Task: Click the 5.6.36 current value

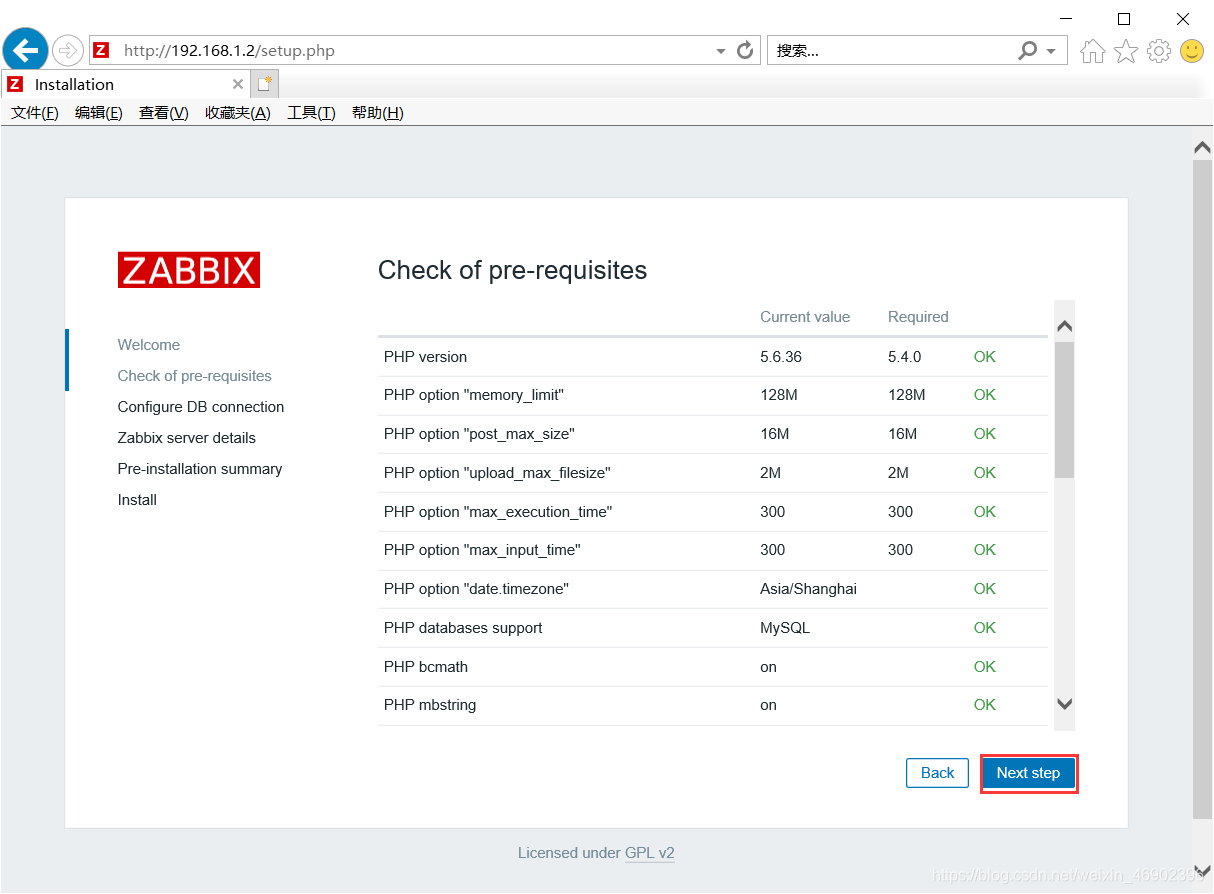Action: click(x=781, y=357)
